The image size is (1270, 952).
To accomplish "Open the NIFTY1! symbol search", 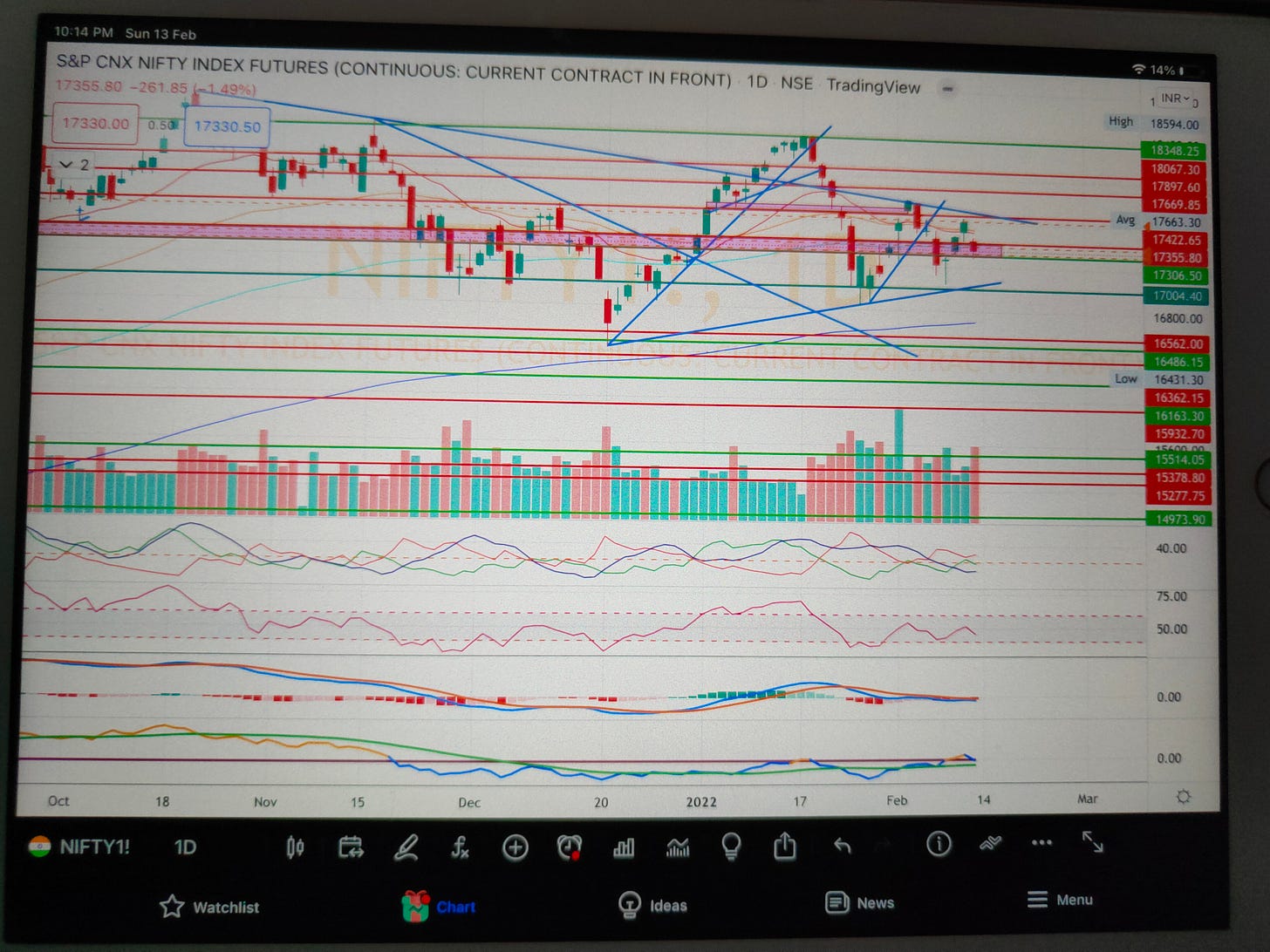I will tap(79, 847).
